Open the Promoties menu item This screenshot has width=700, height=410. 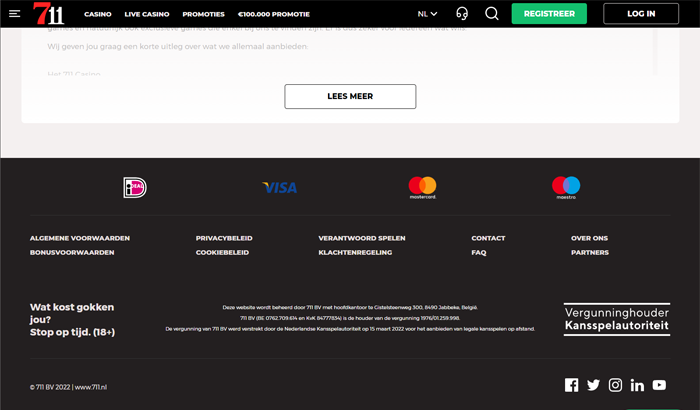(x=204, y=14)
